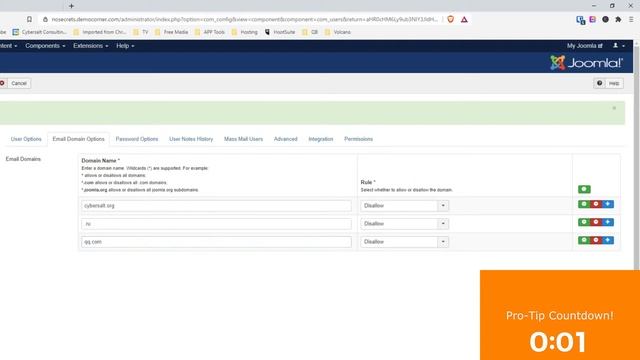Click the Help button in toolbar
This screenshot has width=640, height=360.
coord(608,83)
